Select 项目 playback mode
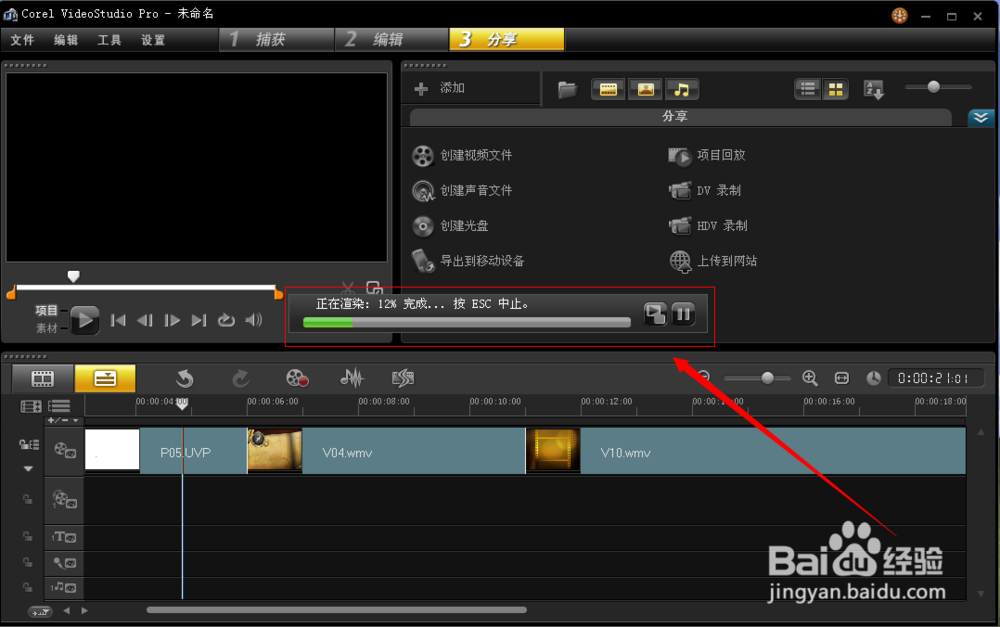Screen dimensions: 1000x627 pyautogui.click(x=46, y=311)
